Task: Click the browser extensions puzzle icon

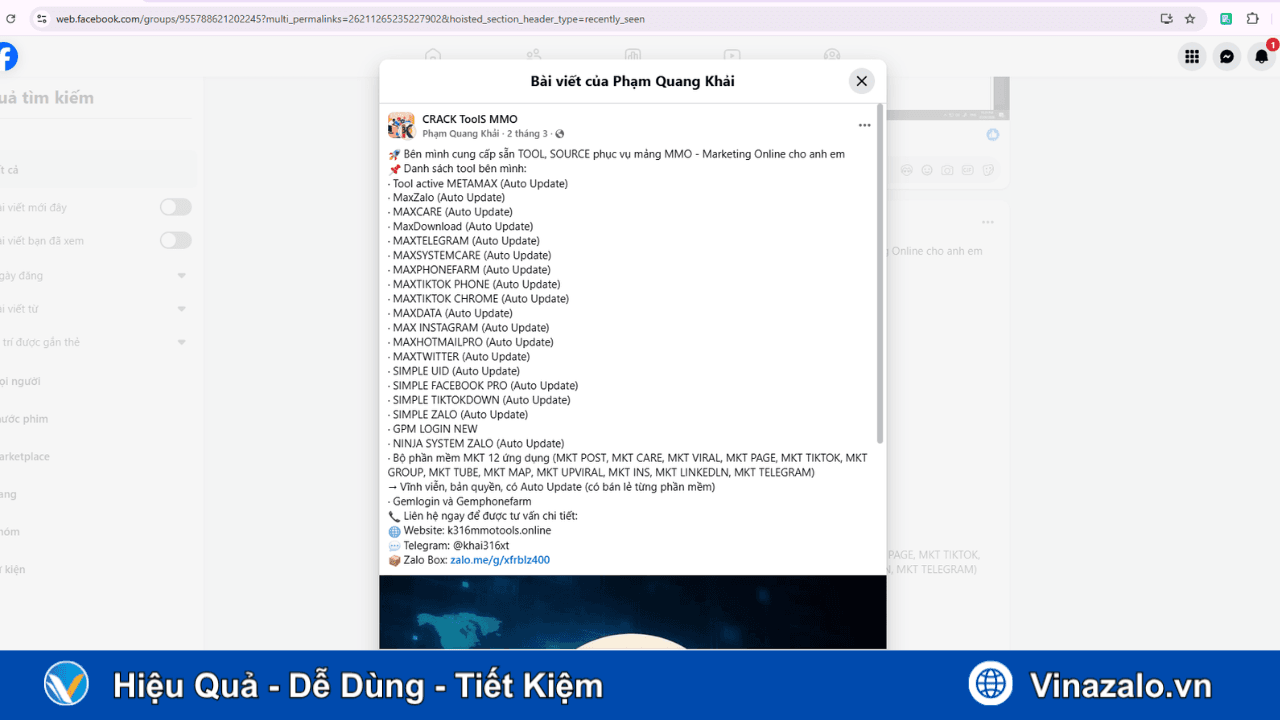Action: click(1251, 18)
